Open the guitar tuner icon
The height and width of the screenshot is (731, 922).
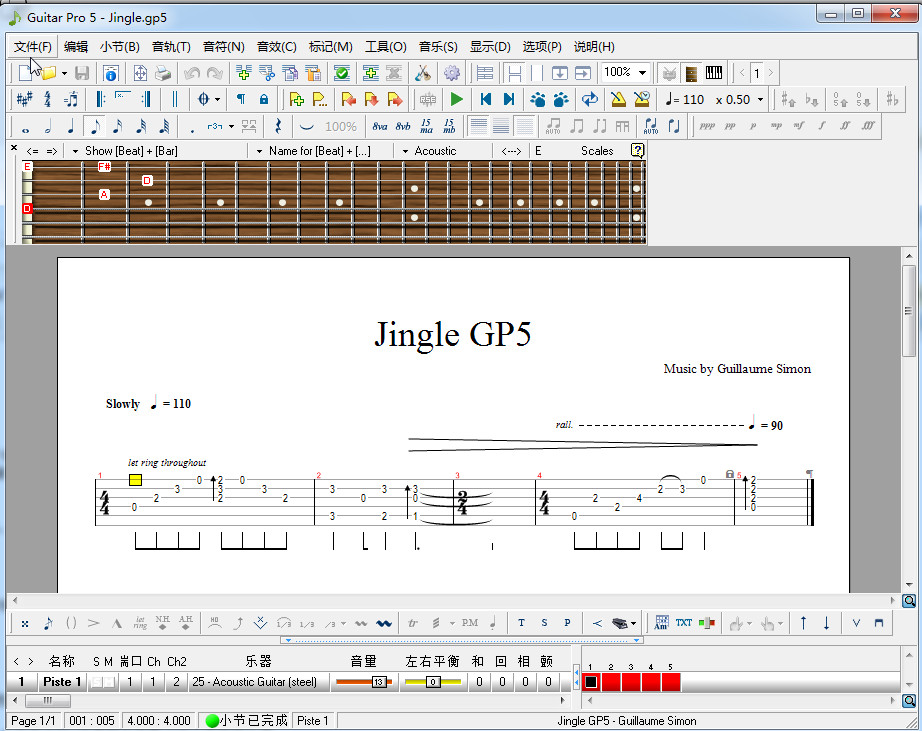[423, 73]
